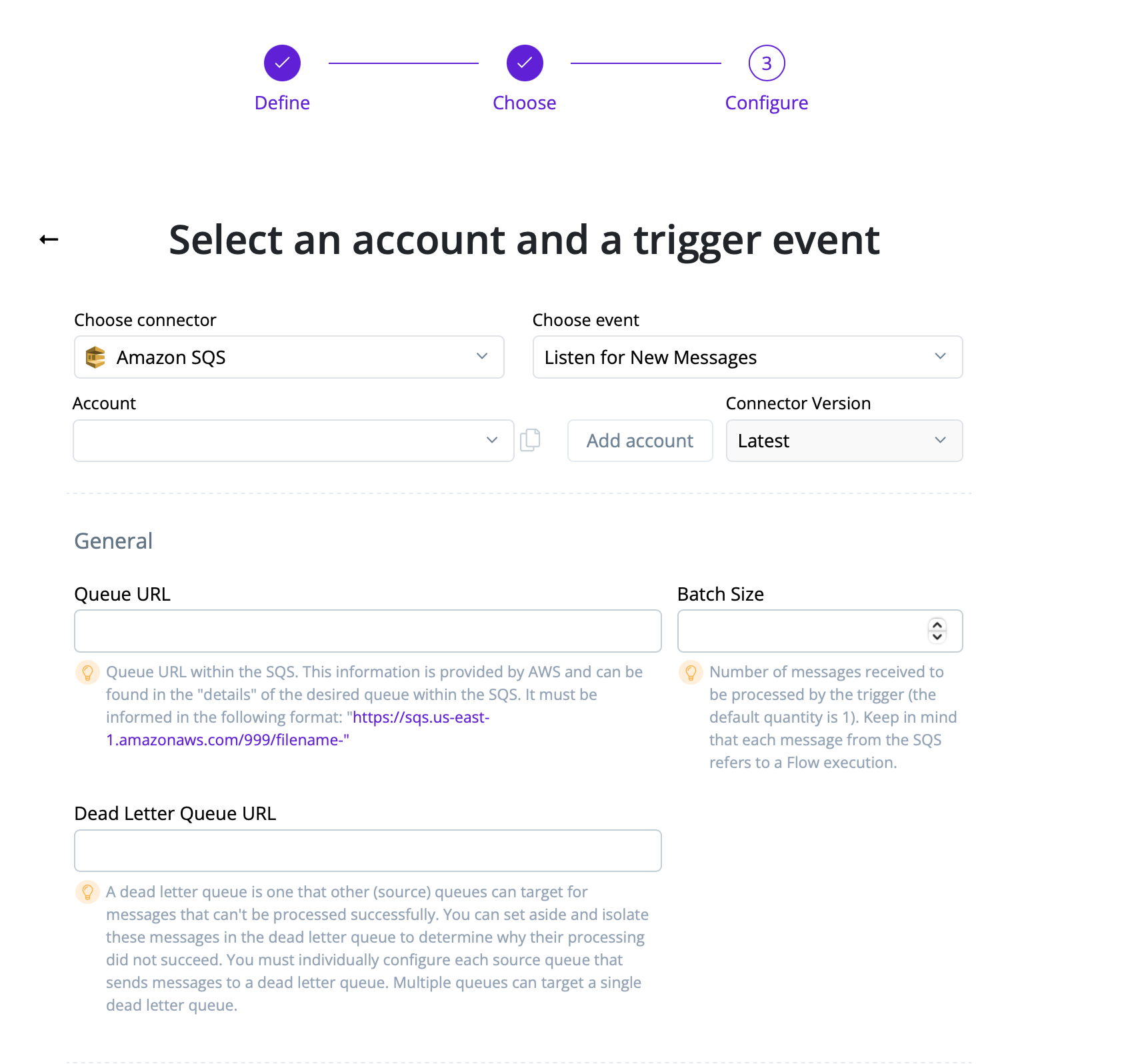Image resolution: width=1128 pixels, height=1064 pixels.
Task: Select the Choose step label
Action: point(525,103)
